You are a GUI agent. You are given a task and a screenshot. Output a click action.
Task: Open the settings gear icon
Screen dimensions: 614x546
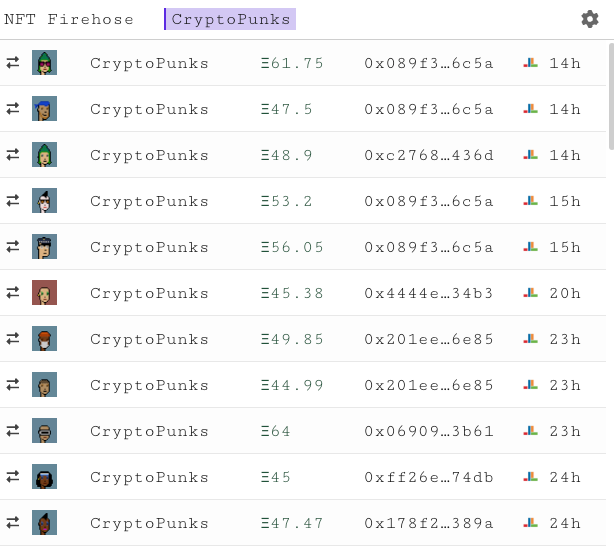[590, 19]
